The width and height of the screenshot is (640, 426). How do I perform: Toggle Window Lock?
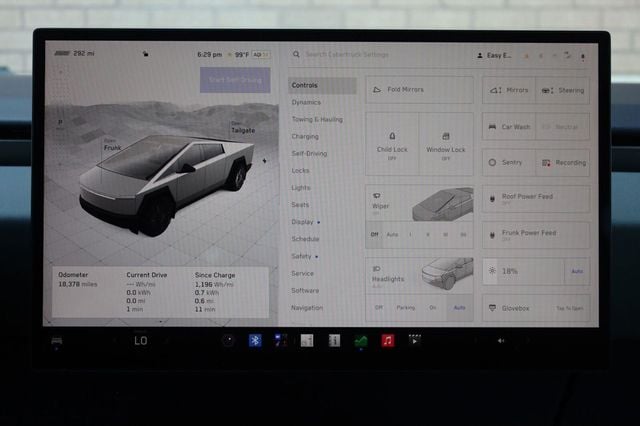click(446, 144)
